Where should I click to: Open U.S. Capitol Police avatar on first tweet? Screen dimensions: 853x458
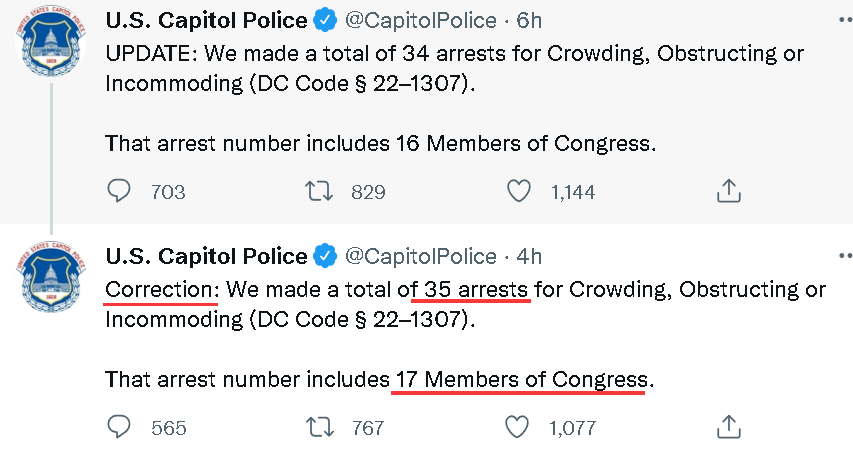[x=51, y=41]
